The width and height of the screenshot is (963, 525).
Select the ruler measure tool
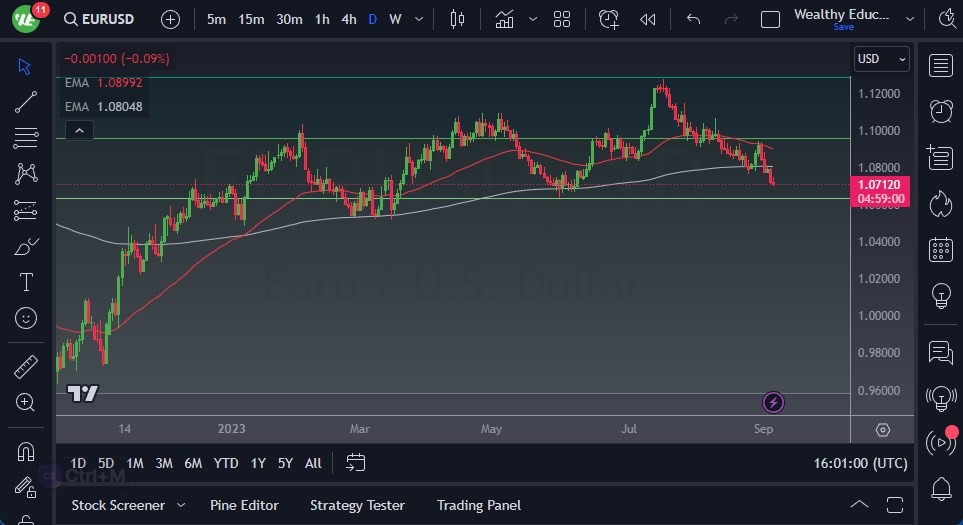pos(26,367)
